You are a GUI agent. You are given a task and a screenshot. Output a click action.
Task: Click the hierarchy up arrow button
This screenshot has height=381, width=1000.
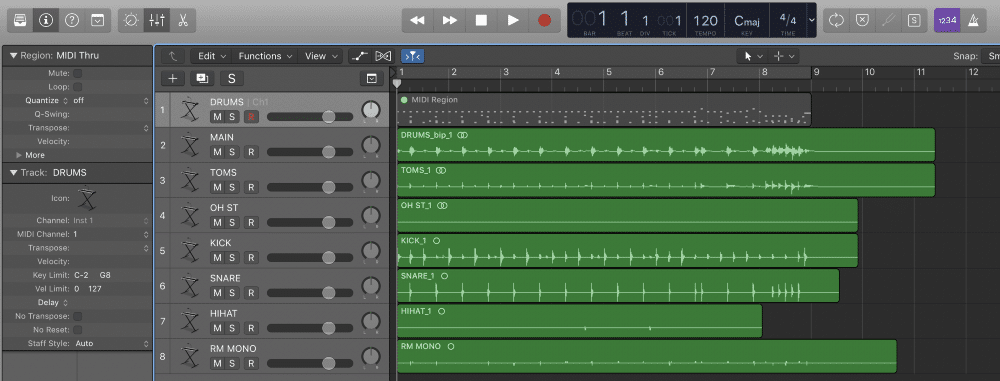172,56
